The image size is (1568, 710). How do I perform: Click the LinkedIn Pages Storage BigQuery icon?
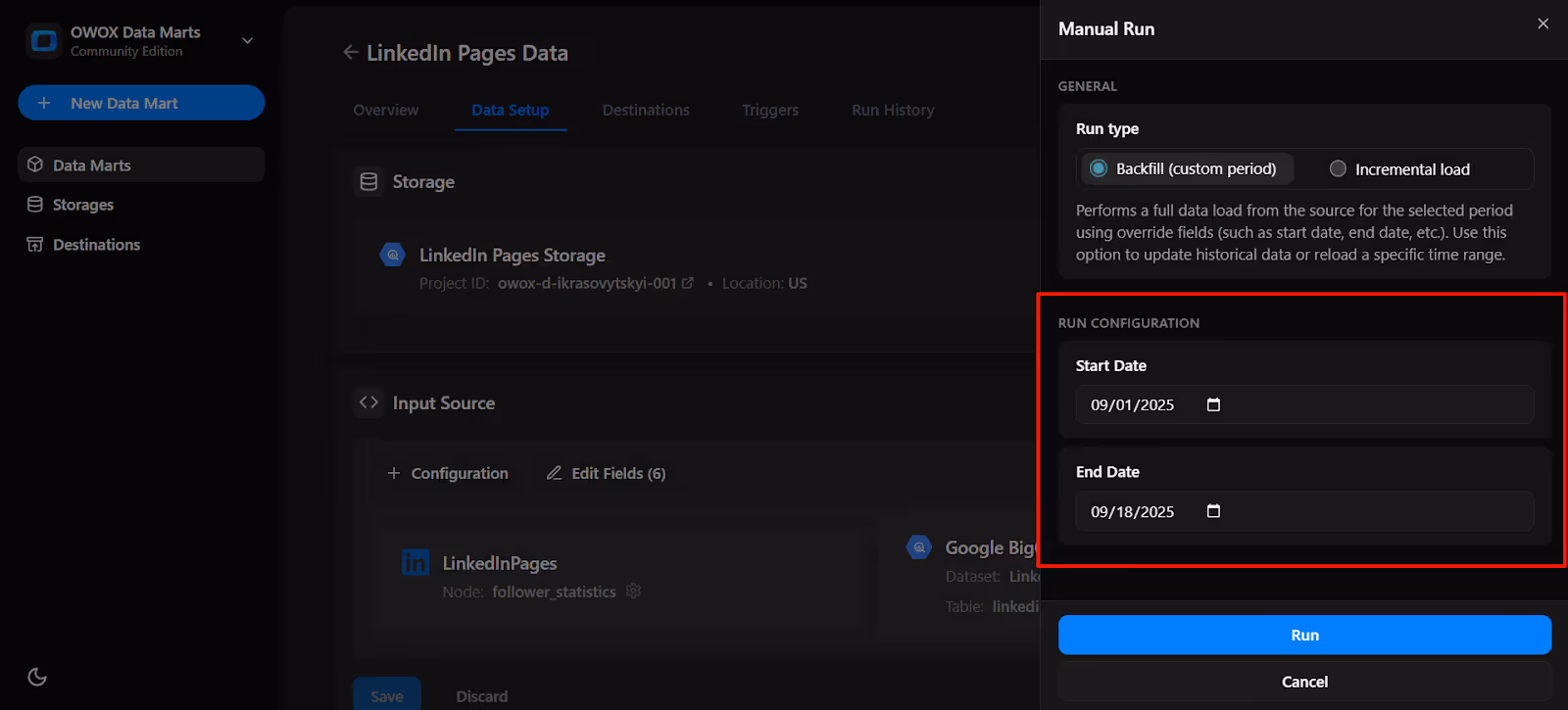coord(393,255)
